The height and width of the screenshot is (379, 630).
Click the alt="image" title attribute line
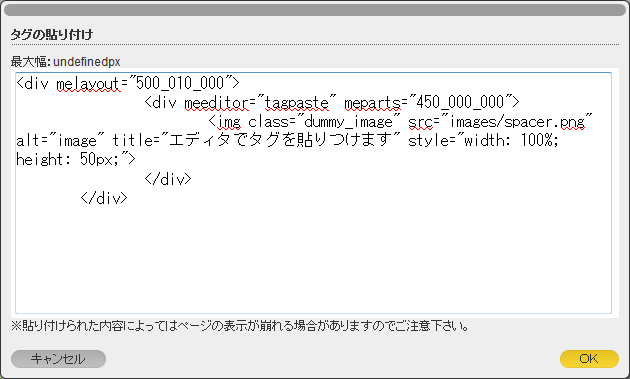pos(287,140)
